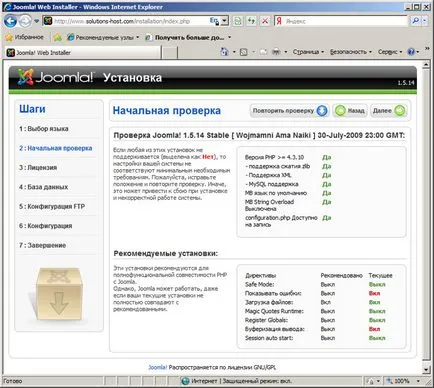Click the add to favorites bar star icon

click(x=58, y=38)
